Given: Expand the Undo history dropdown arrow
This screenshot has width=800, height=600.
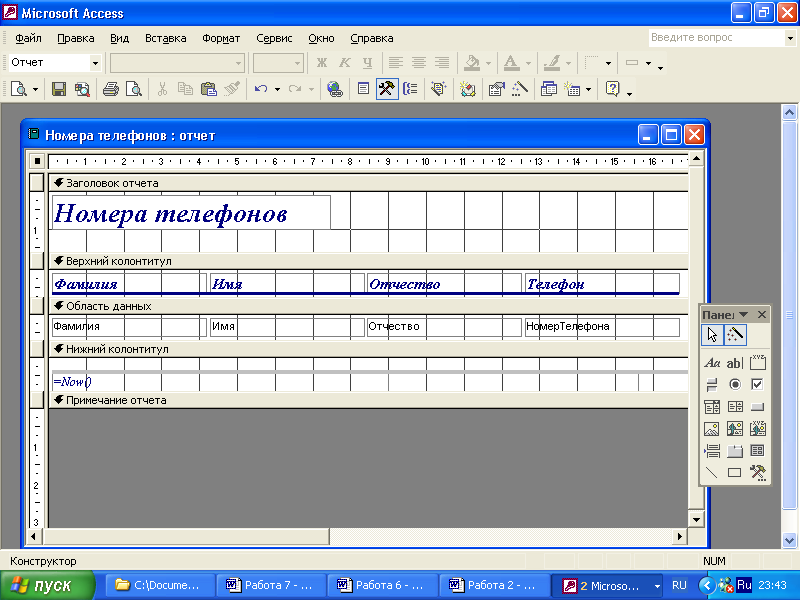Looking at the screenshot, I should tap(277, 90).
